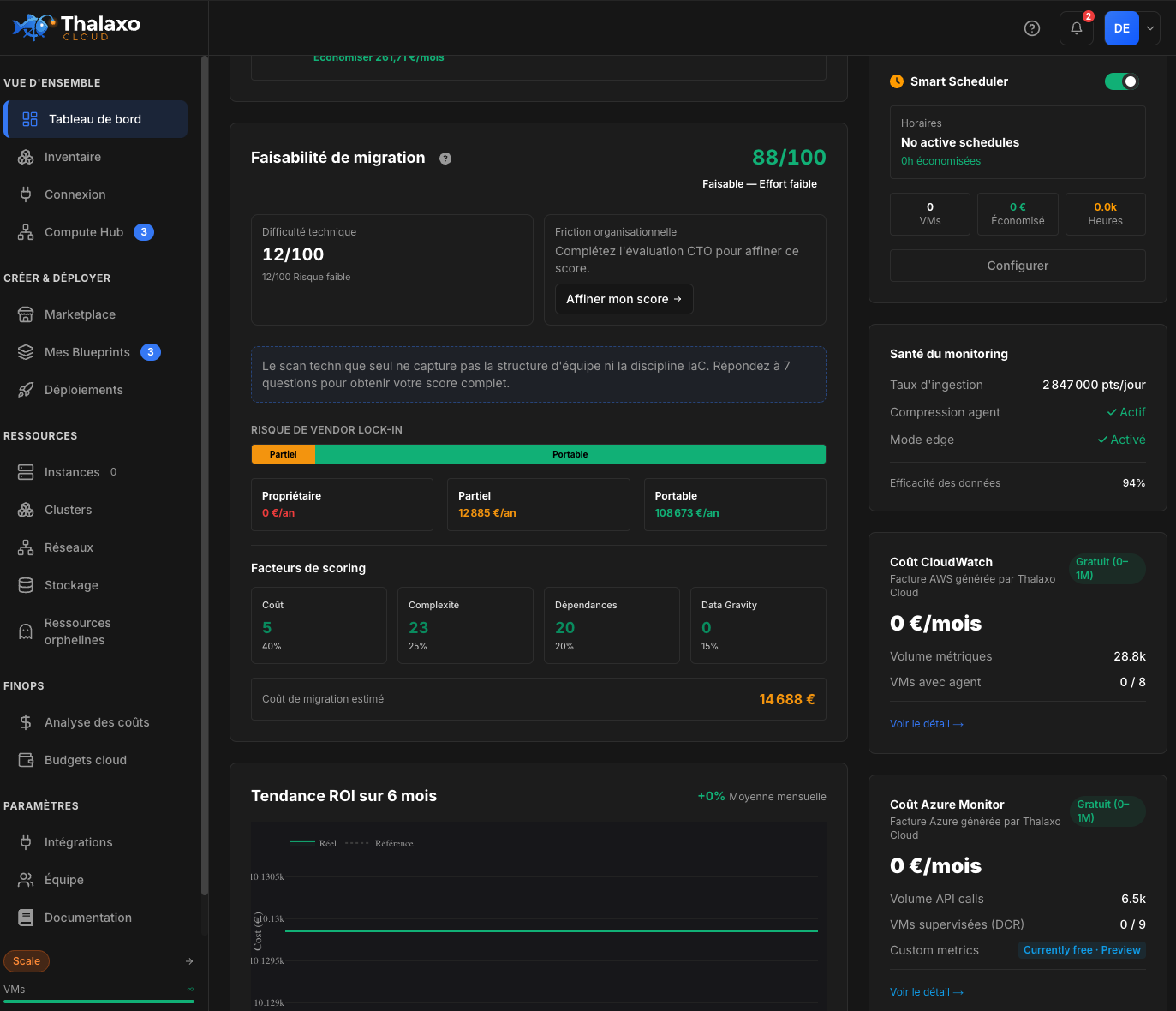Click the Instances server icon
Viewport: 1176px width, 1011px height.
[x=26, y=472]
